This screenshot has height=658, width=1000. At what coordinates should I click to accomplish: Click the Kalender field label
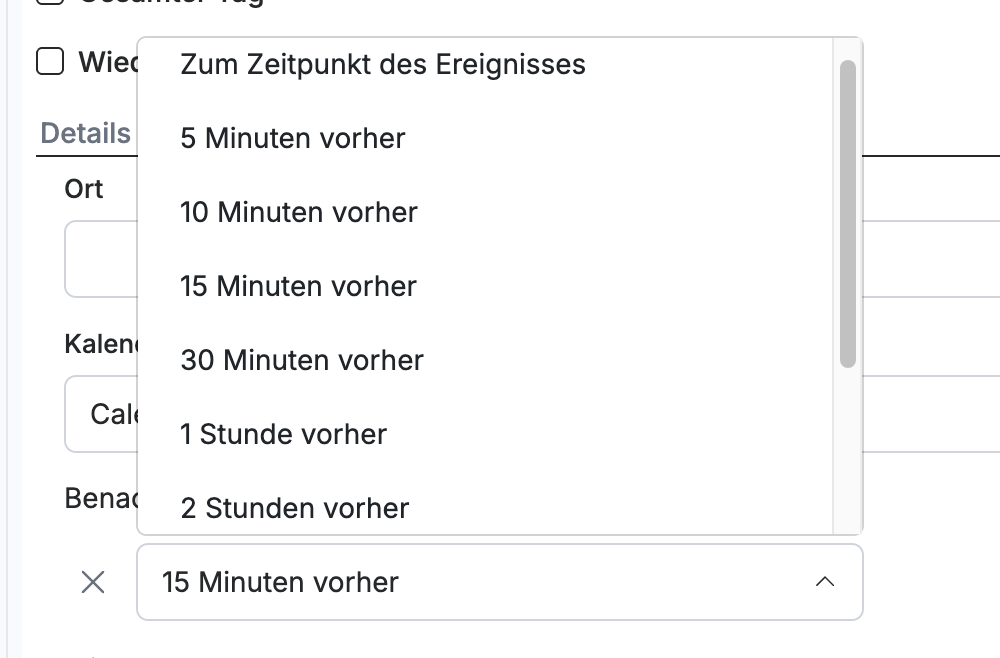101,344
